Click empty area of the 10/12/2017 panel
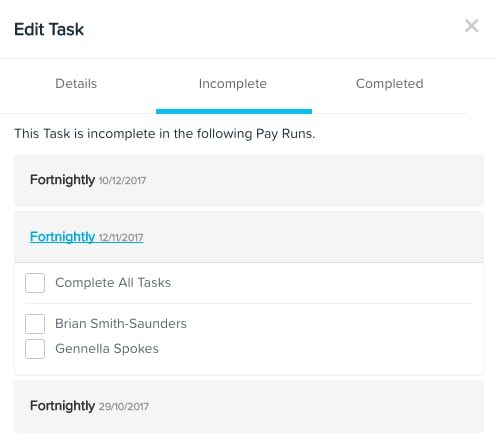This screenshot has width=496, height=442. 315,180
